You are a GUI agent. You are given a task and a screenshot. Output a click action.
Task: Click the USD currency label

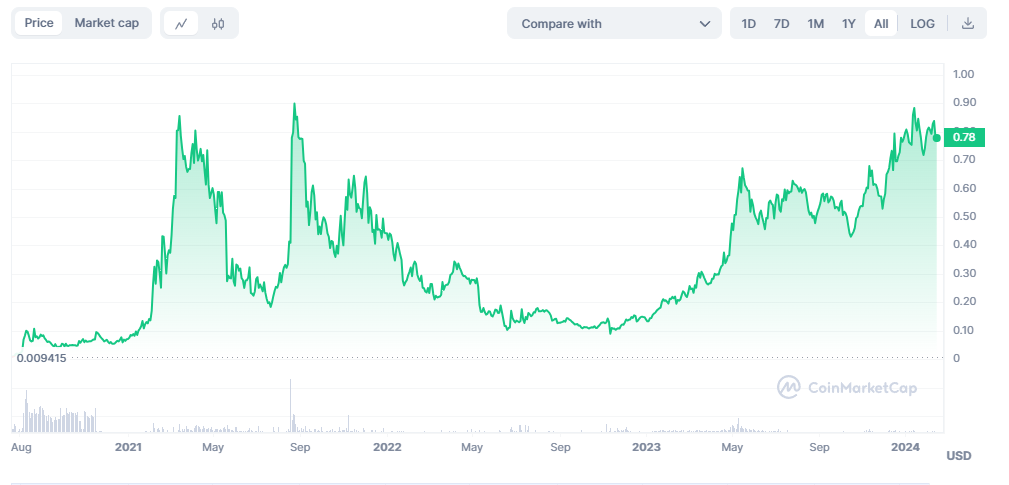coord(958,456)
